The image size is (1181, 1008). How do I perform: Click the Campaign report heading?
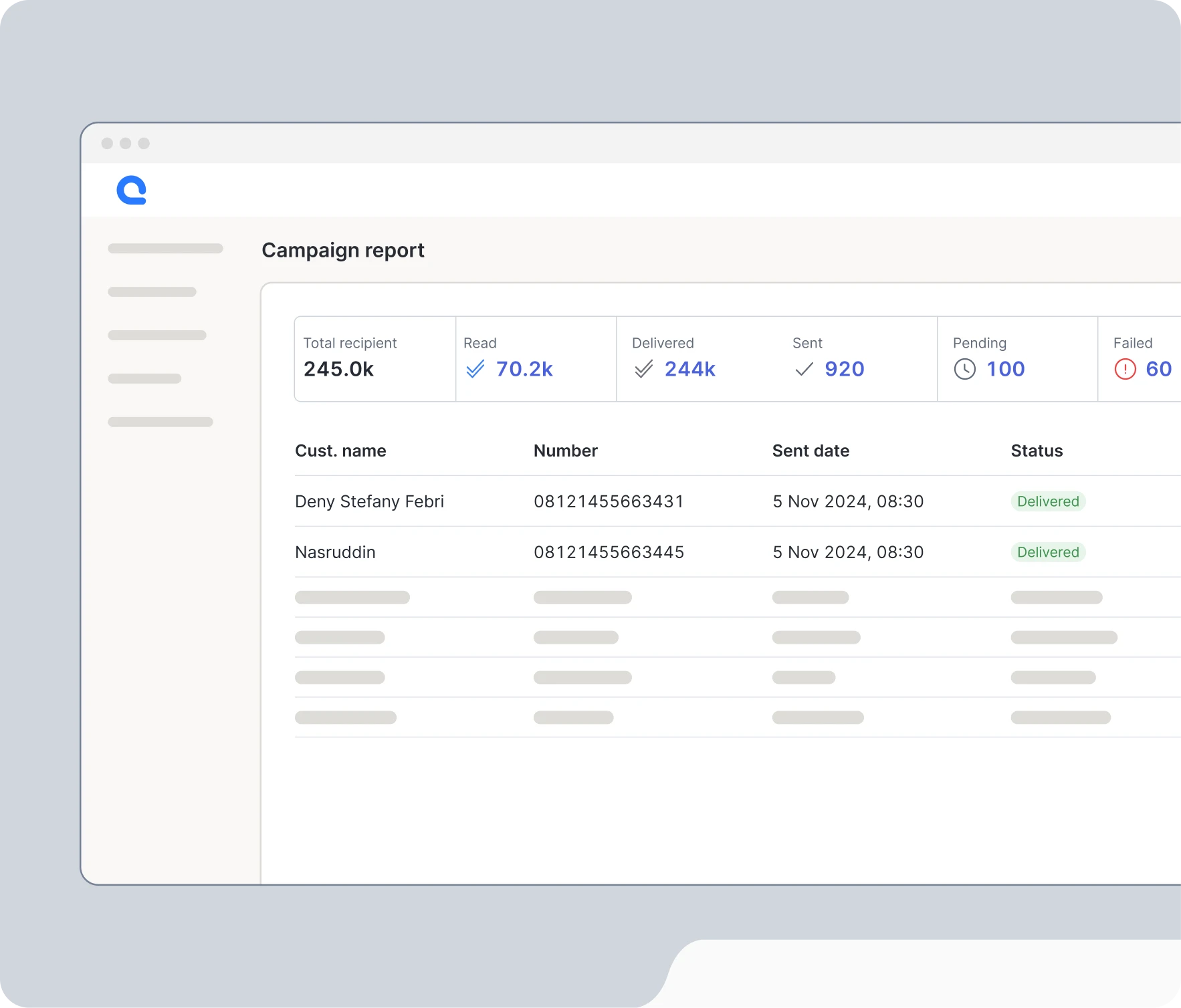tap(343, 251)
